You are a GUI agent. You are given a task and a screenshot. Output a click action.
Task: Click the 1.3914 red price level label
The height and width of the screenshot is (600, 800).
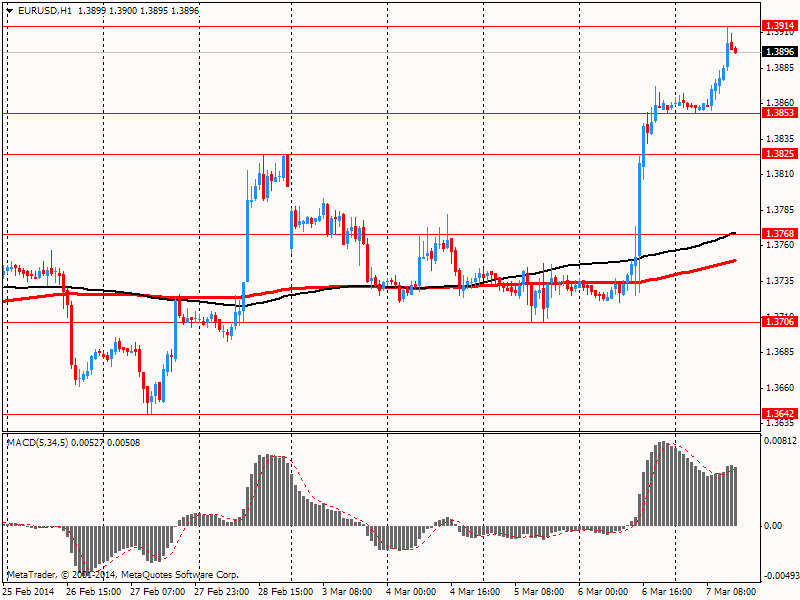pyautogui.click(x=780, y=26)
